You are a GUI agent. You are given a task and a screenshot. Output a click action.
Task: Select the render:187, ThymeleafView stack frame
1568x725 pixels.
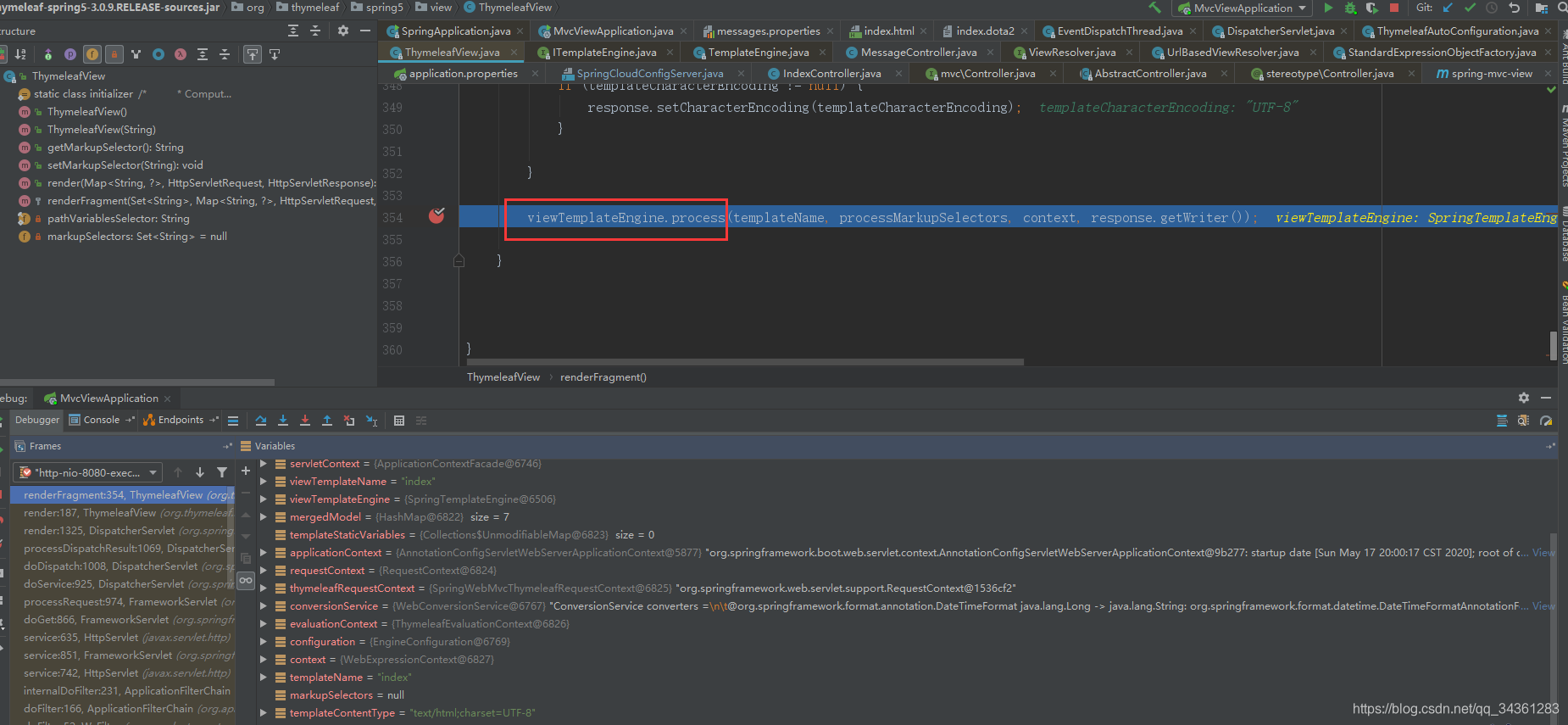(x=123, y=513)
